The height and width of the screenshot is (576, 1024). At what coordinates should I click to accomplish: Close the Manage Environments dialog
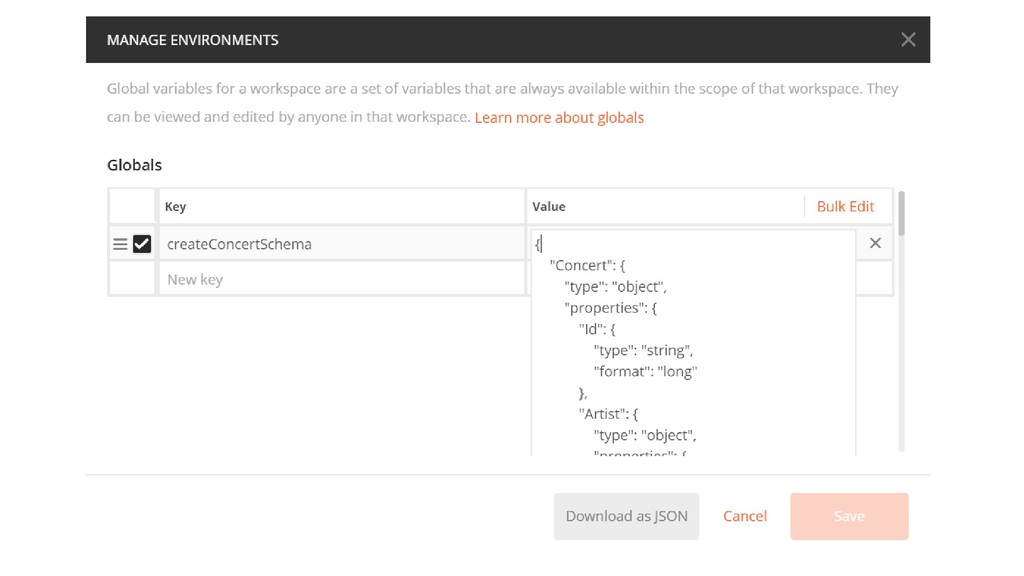coord(908,40)
